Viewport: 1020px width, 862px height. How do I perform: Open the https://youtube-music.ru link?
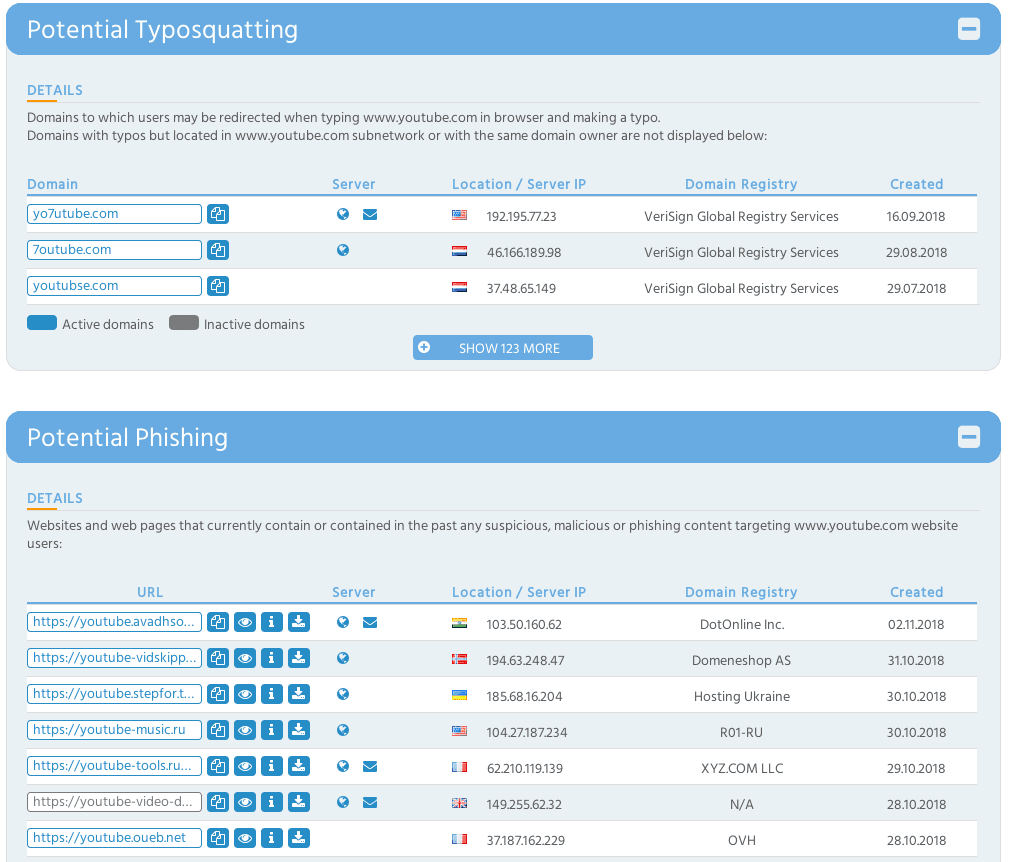point(114,730)
